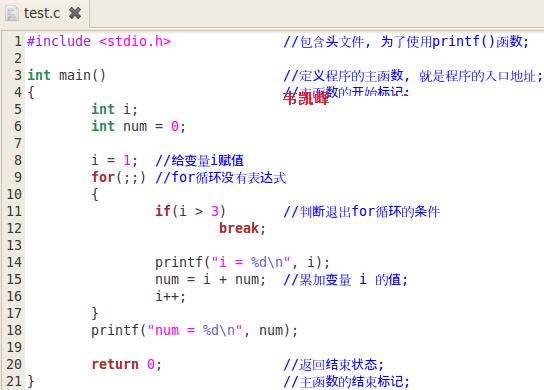
Task: Click the 'int main()' declaration
Action: (x=66, y=75)
